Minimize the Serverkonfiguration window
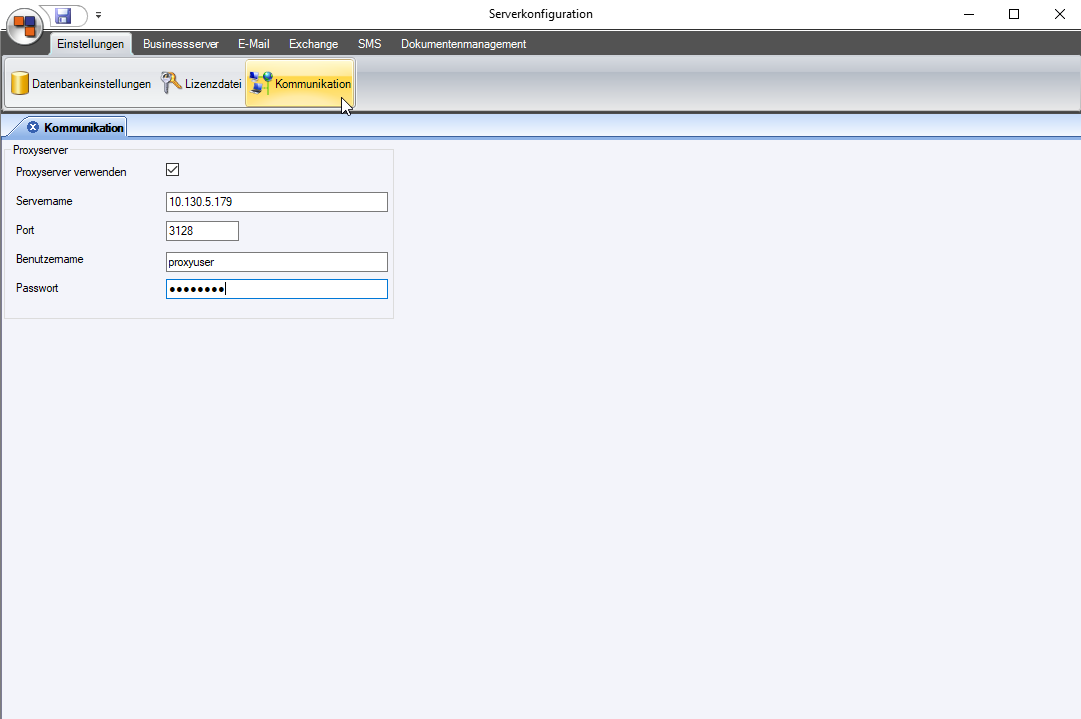 [967, 14]
